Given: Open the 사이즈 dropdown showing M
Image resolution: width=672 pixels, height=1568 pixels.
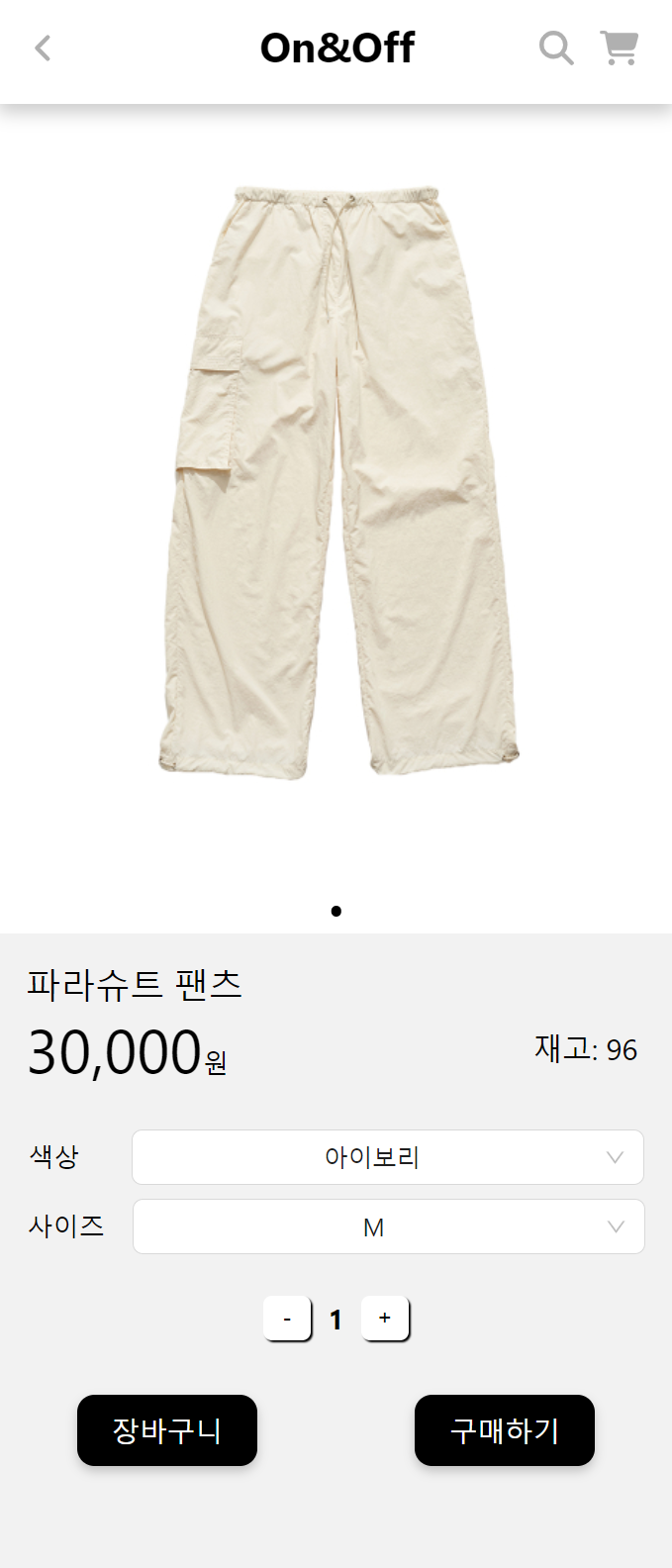Looking at the screenshot, I should pyautogui.click(x=389, y=1226).
